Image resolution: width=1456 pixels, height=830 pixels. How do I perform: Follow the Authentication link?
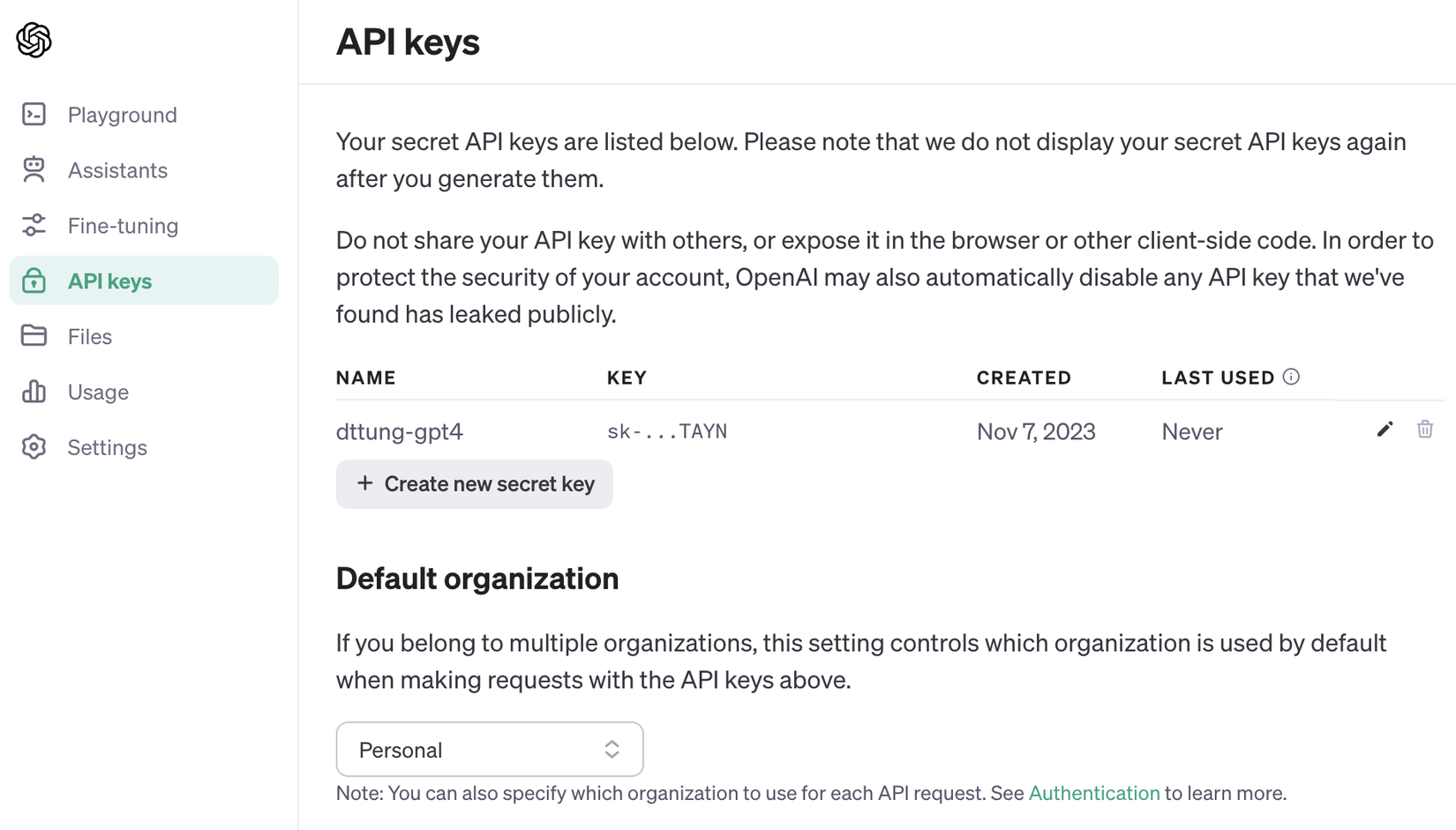(1093, 793)
